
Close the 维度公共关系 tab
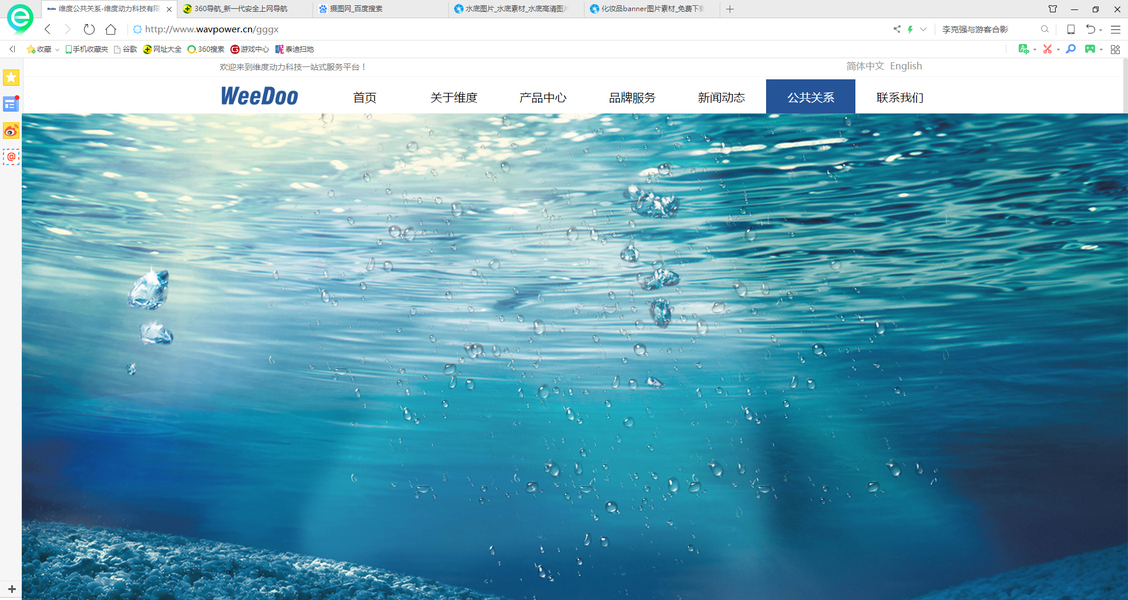(169, 9)
